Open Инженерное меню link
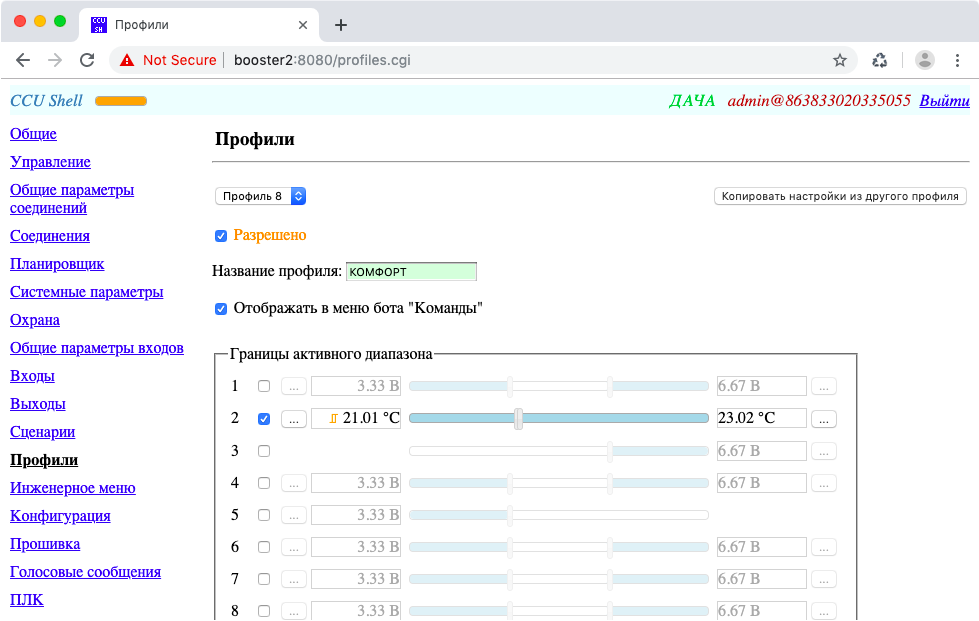 (x=72, y=488)
